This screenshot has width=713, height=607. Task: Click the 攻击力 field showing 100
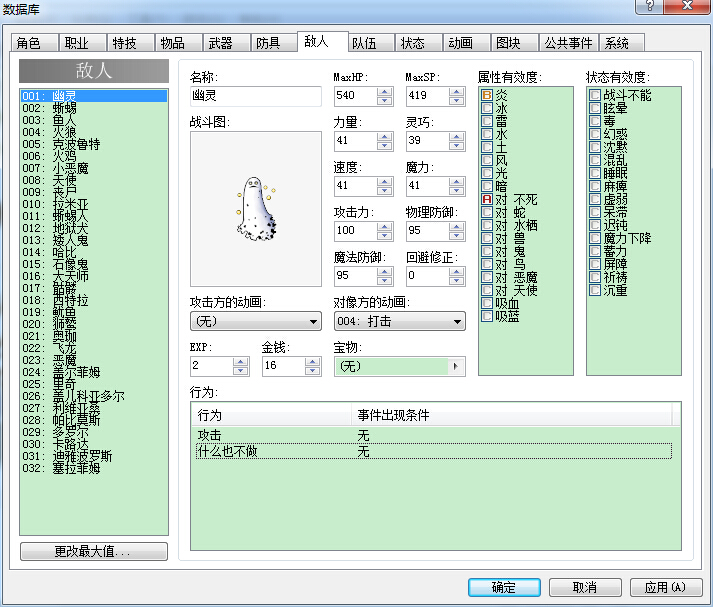tap(356, 231)
